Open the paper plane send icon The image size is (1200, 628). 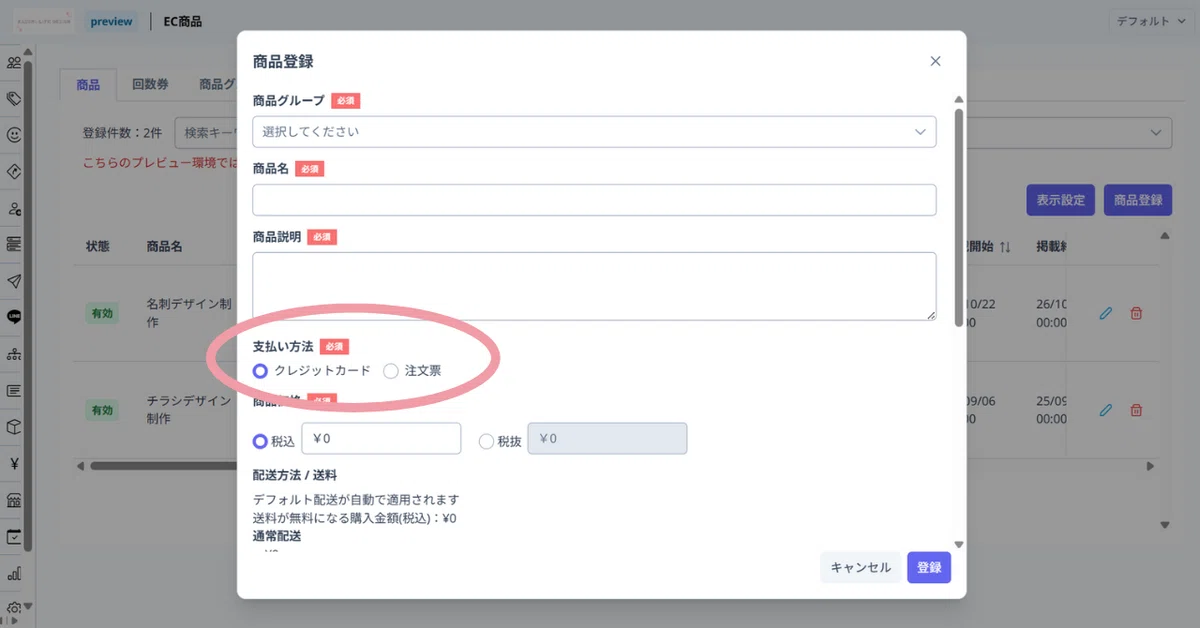(14, 280)
